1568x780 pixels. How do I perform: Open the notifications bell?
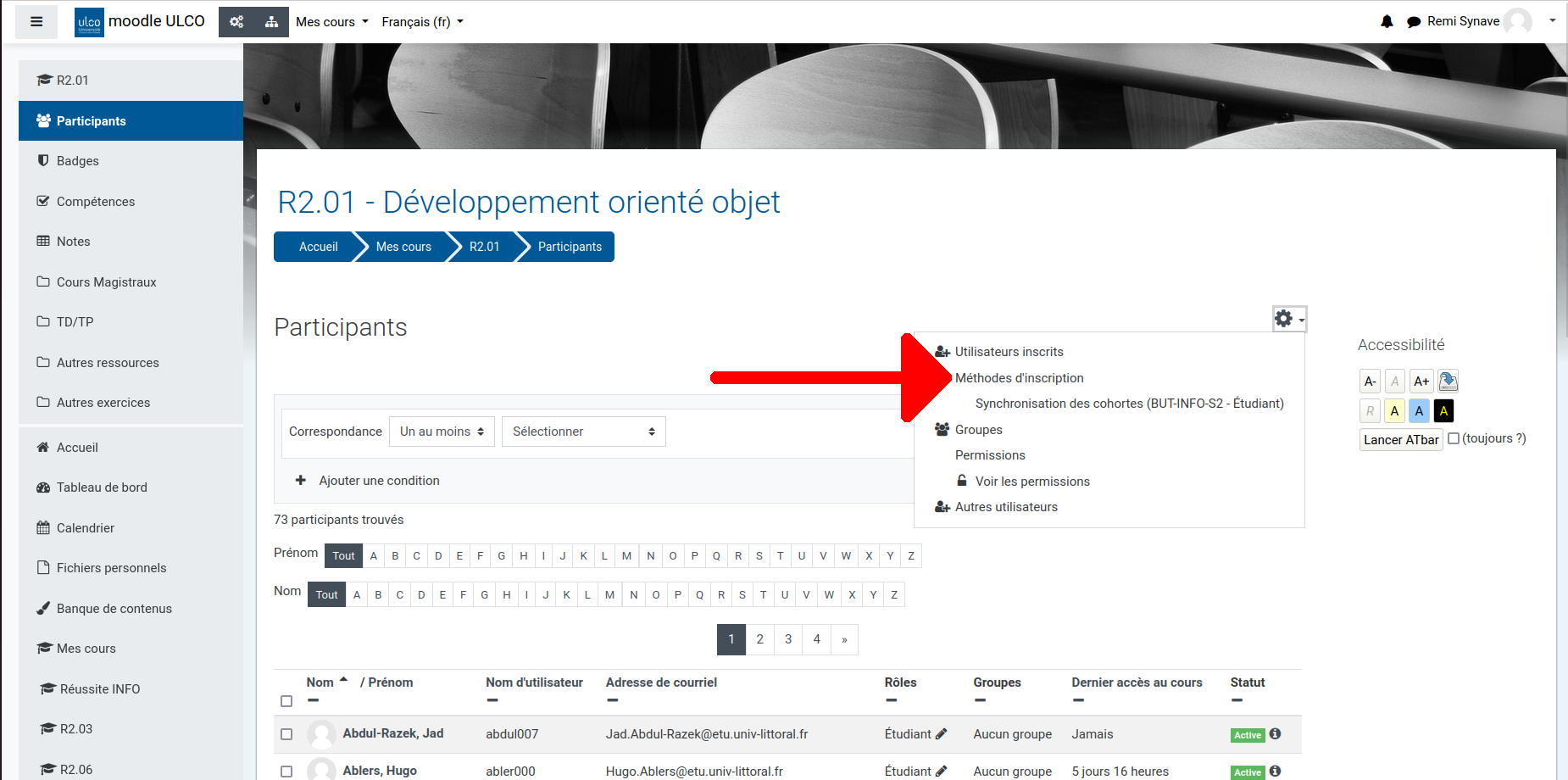tap(1387, 22)
